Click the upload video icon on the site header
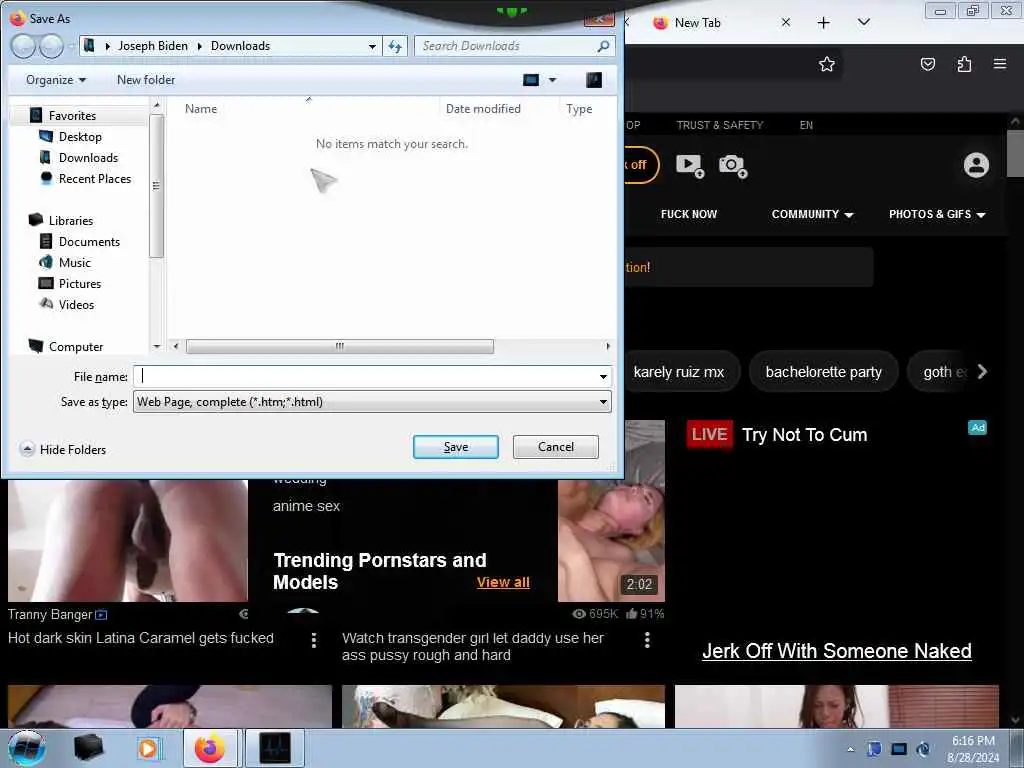The width and height of the screenshot is (1024, 768). (x=690, y=165)
